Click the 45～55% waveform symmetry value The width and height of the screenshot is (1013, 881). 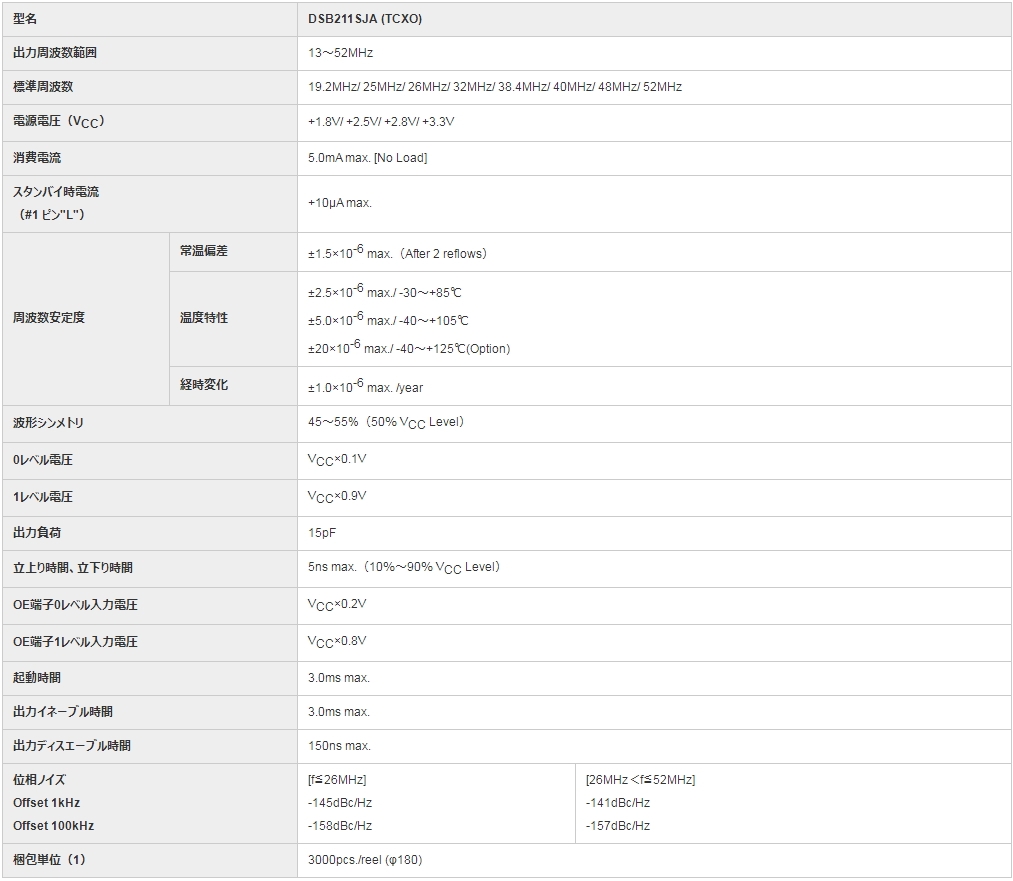coord(385,422)
